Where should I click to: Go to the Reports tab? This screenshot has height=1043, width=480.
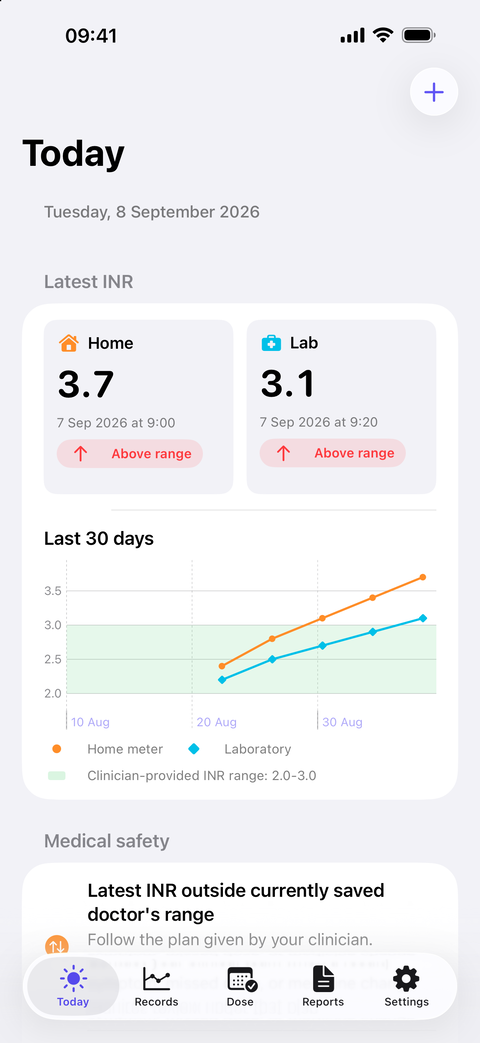[x=323, y=986]
